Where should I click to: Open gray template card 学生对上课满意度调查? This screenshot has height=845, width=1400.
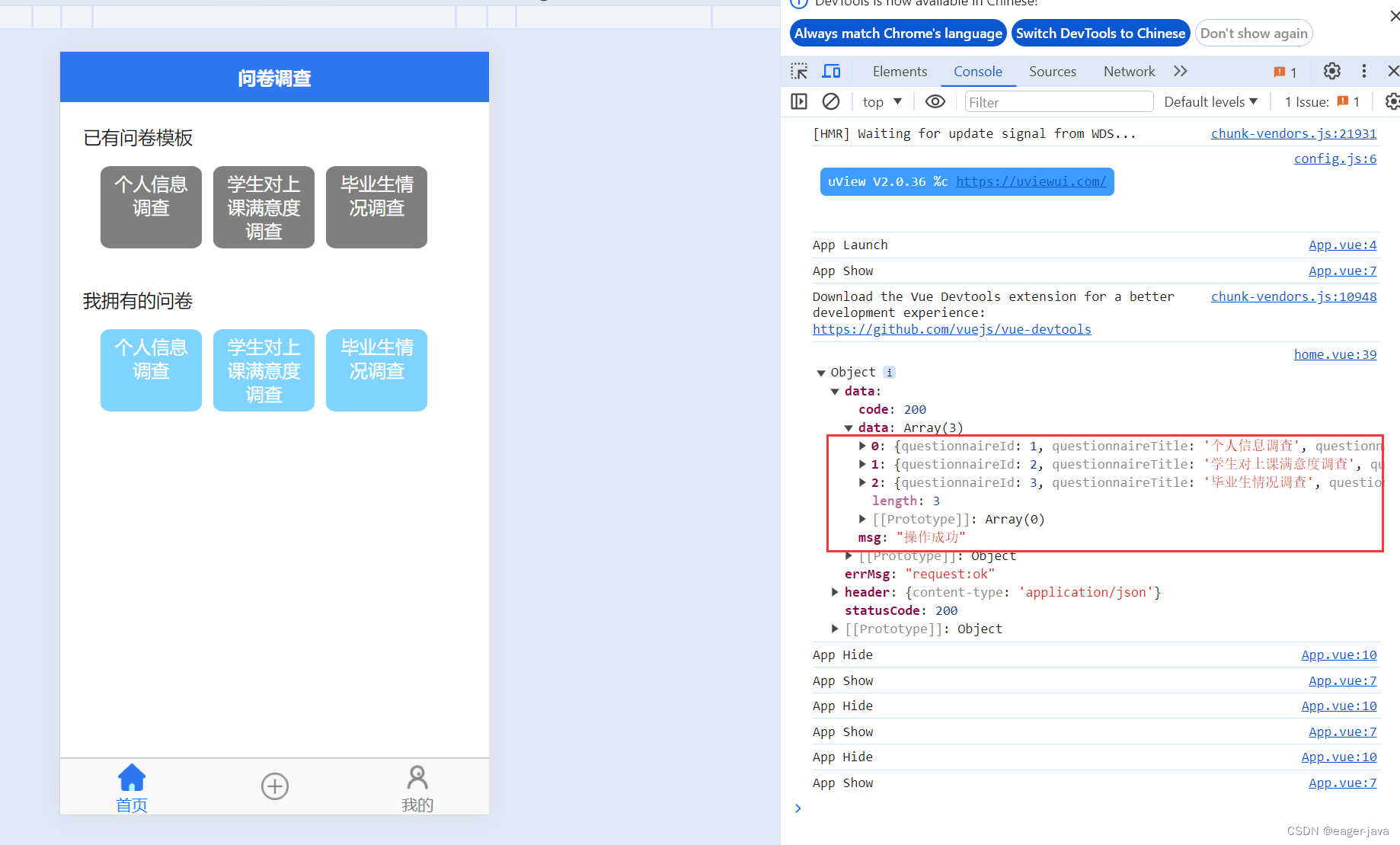[264, 206]
